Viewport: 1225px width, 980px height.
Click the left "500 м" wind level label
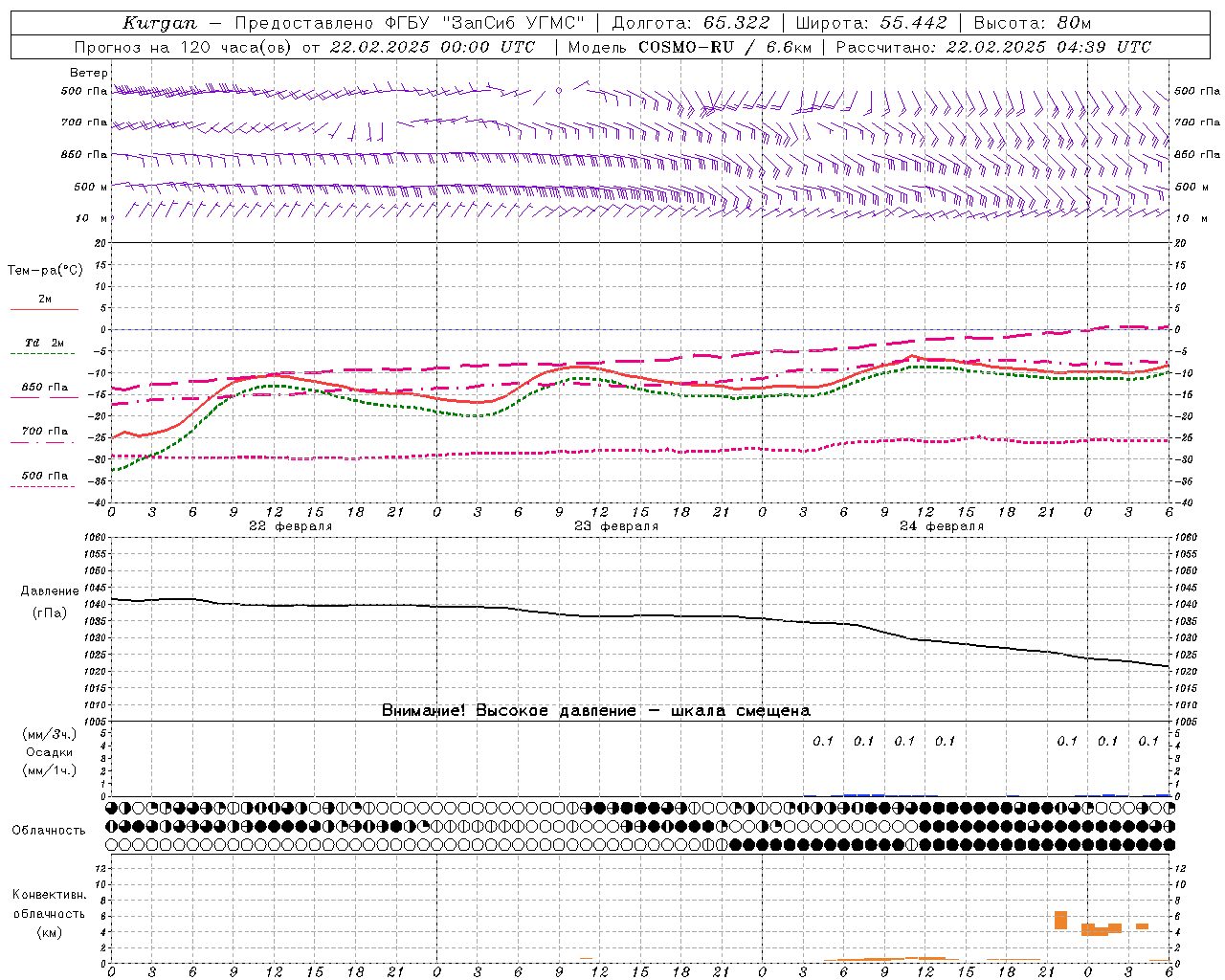91,187
